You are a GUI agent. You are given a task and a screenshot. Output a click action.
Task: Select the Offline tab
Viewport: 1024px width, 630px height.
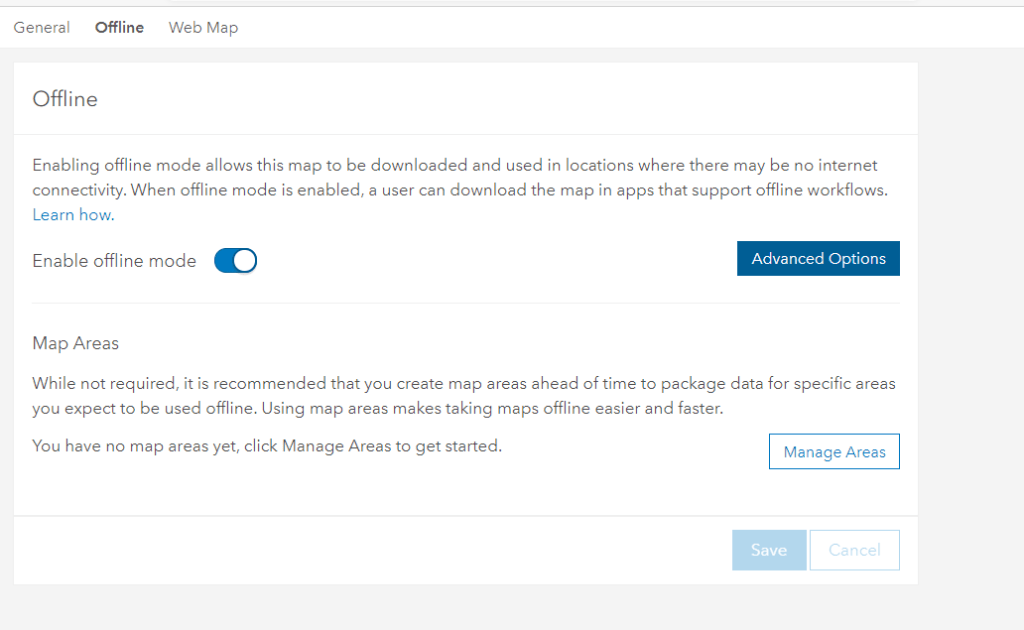(x=119, y=27)
